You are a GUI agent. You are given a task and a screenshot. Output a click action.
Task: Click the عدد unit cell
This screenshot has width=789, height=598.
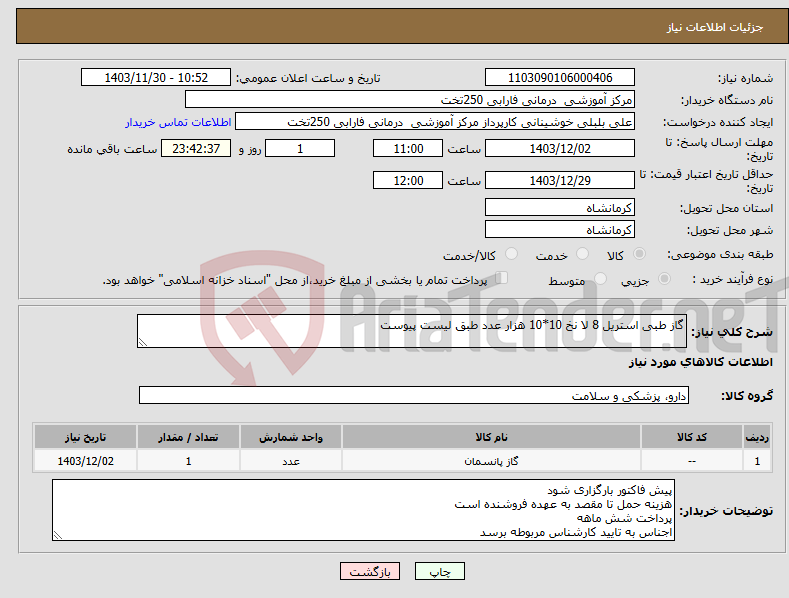291,461
